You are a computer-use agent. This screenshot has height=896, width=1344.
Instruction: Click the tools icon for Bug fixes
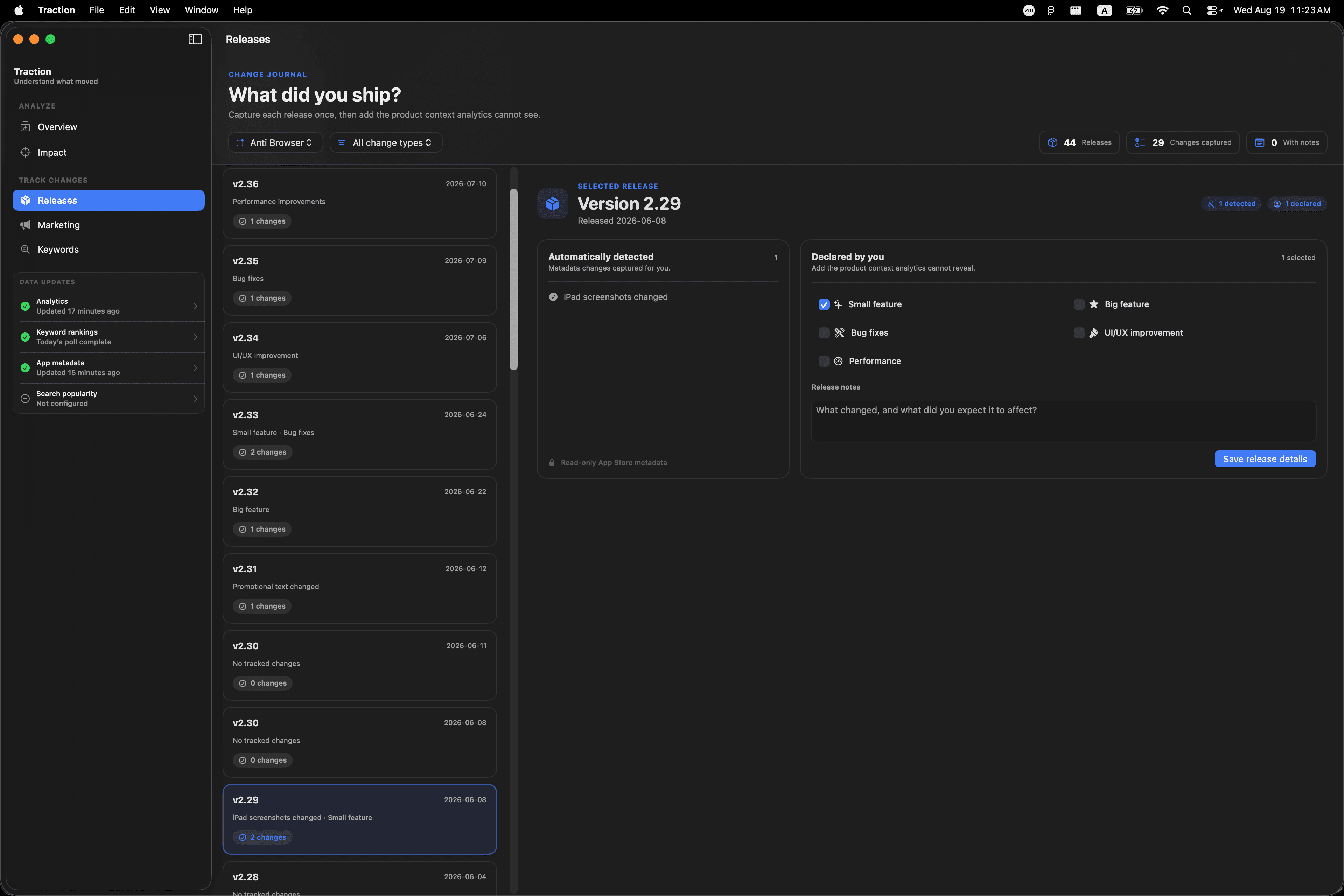[839, 332]
